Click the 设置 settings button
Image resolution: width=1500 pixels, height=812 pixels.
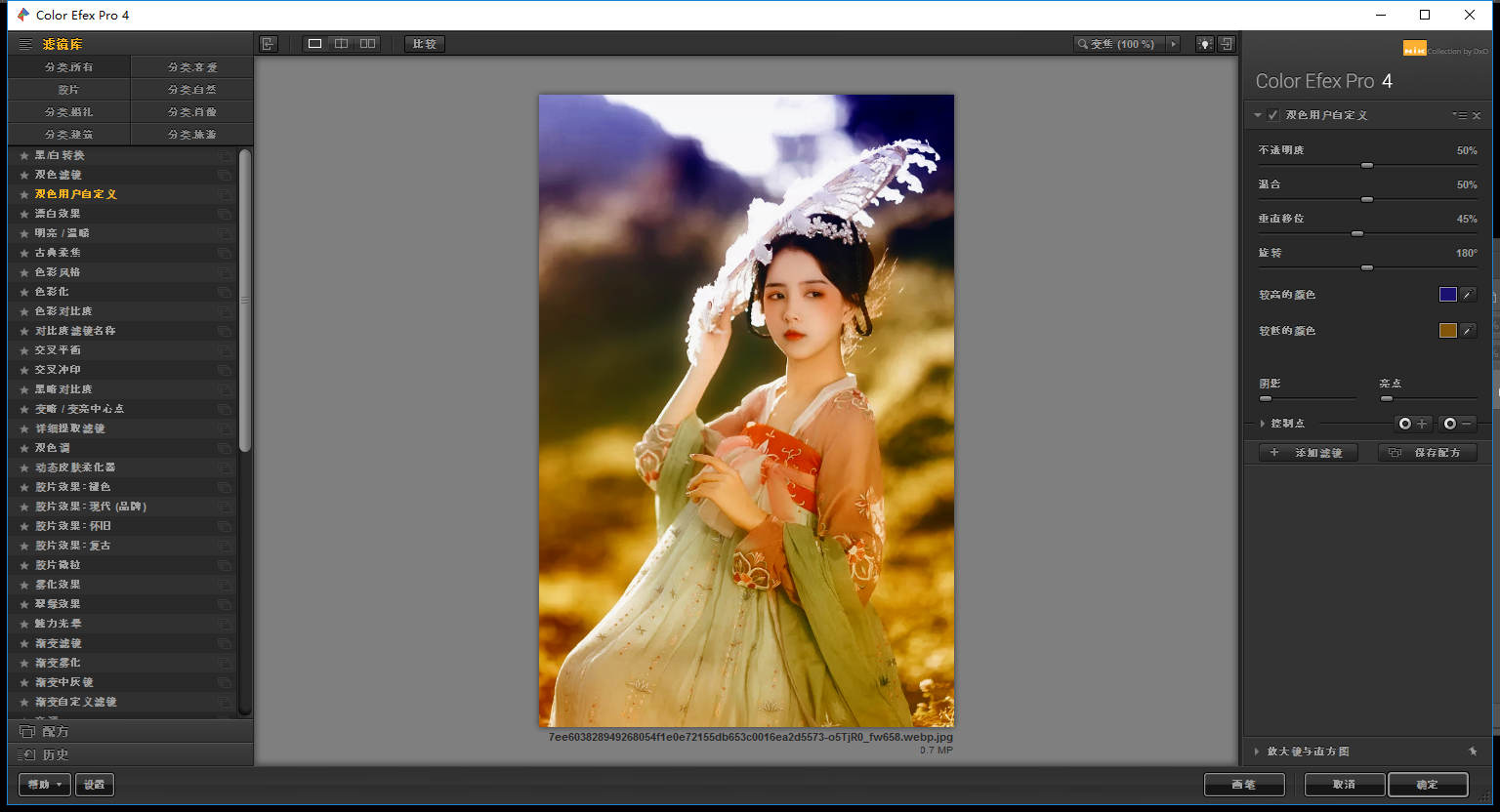(95, 785)
